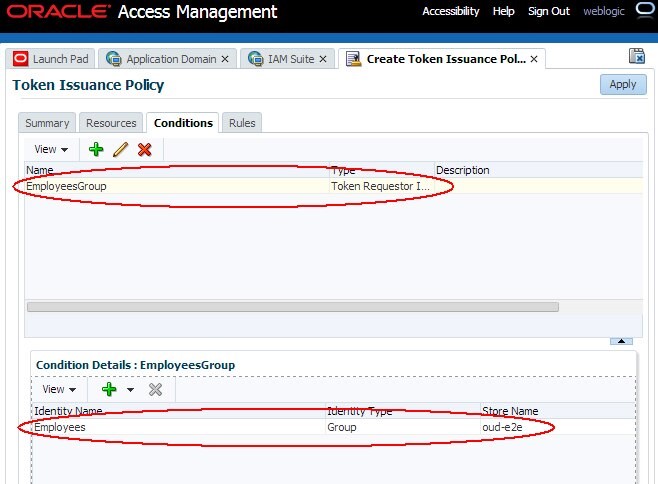This screenshot has height=484, width=658.
Task: Click Oracle ring icon beside weblogic
Action: click(645, 9)
